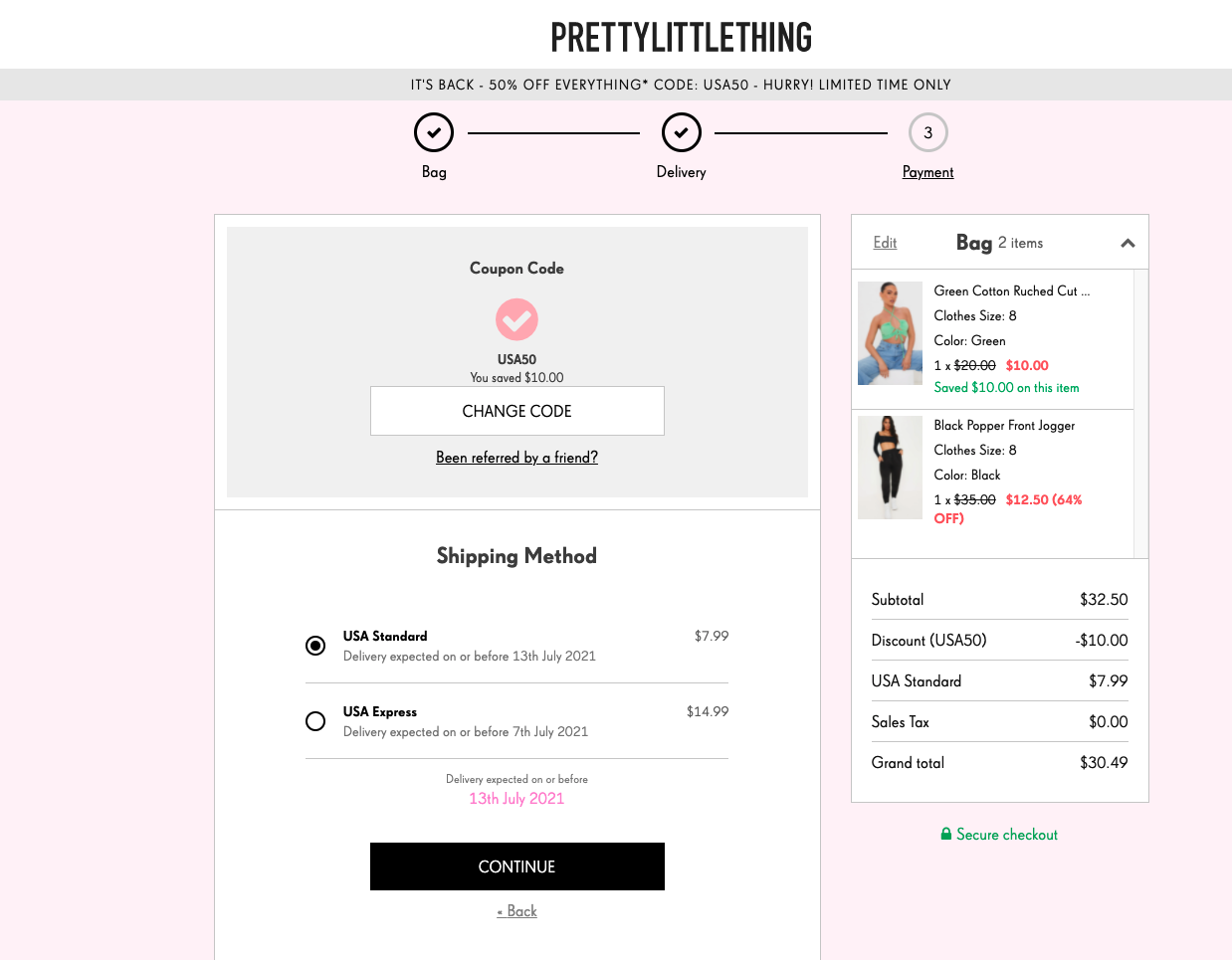Click the Black Popper Front Jogger thumbnail
The width and height of the screenshot is (1232, 960).
(890, 467)
